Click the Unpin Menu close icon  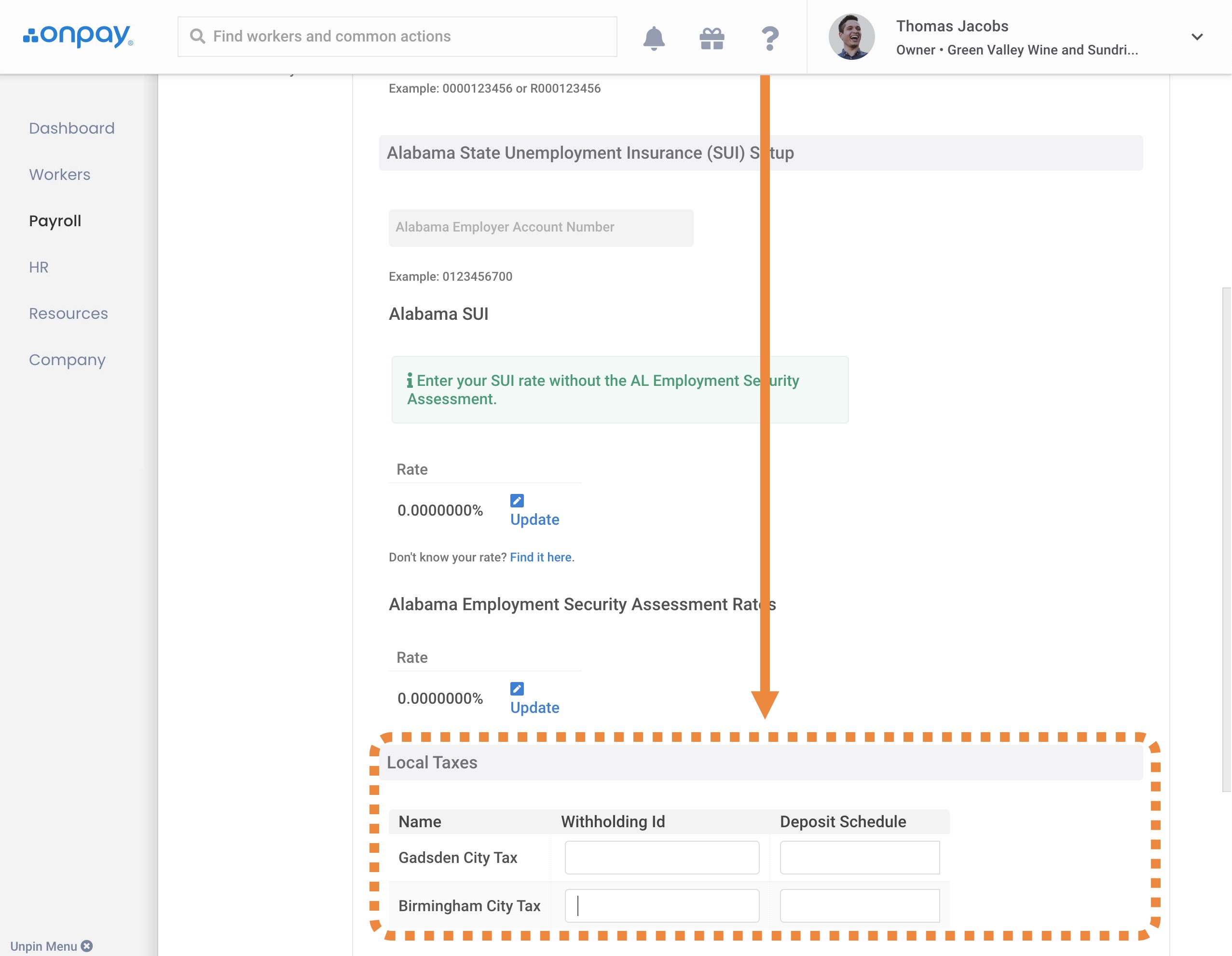tap(87, 946)
